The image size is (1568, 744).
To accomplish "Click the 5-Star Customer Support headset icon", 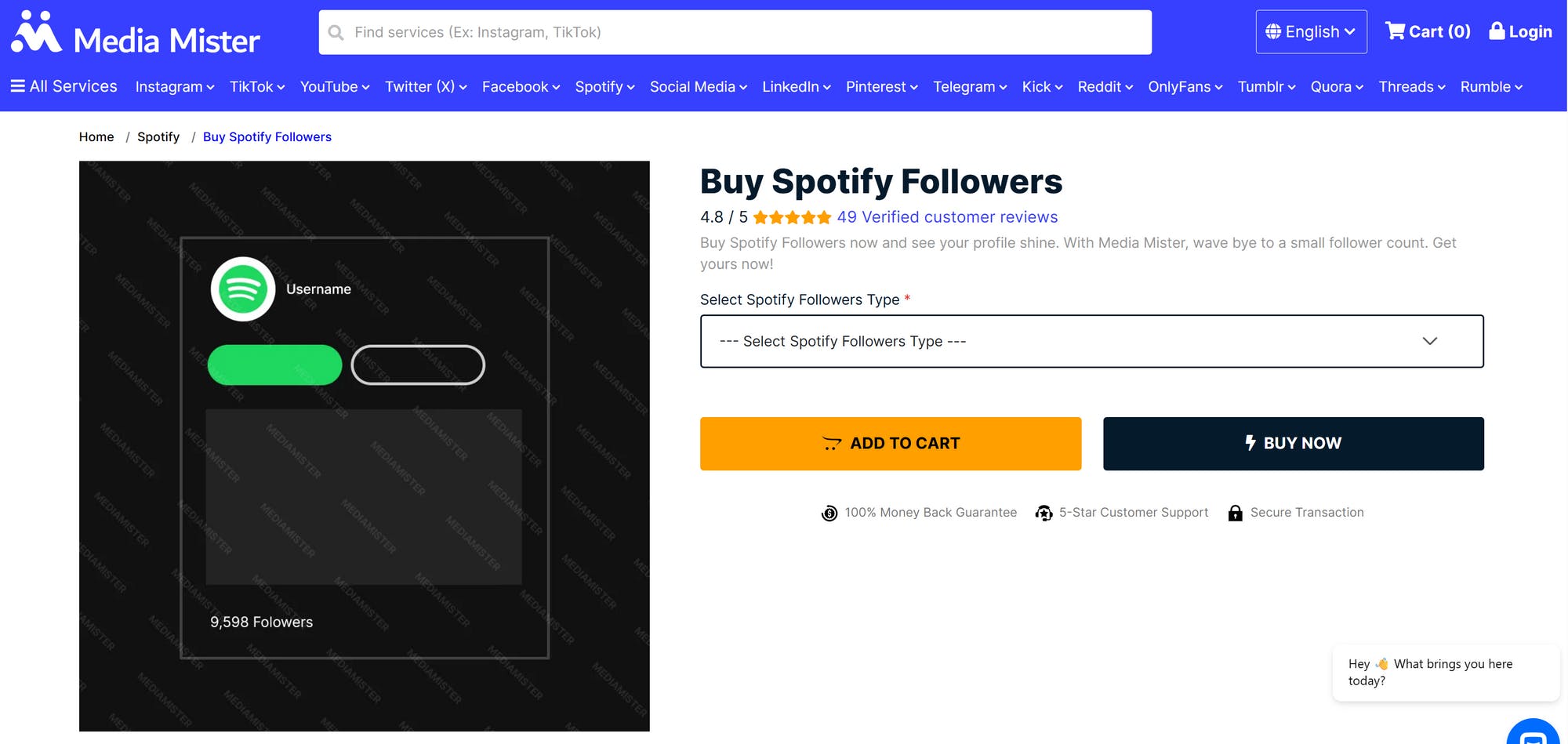I will 1044,513.
